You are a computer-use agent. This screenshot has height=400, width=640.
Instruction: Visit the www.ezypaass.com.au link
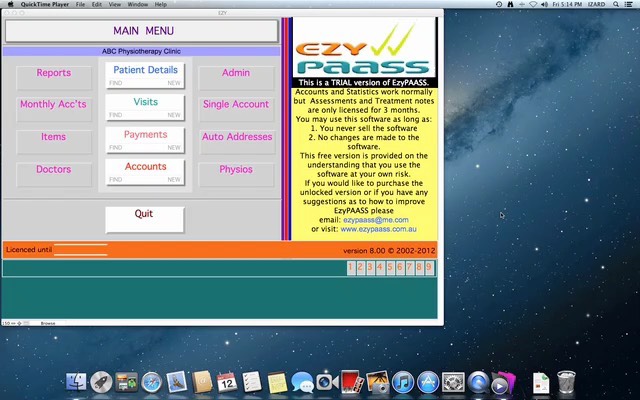tap(378, 229)
